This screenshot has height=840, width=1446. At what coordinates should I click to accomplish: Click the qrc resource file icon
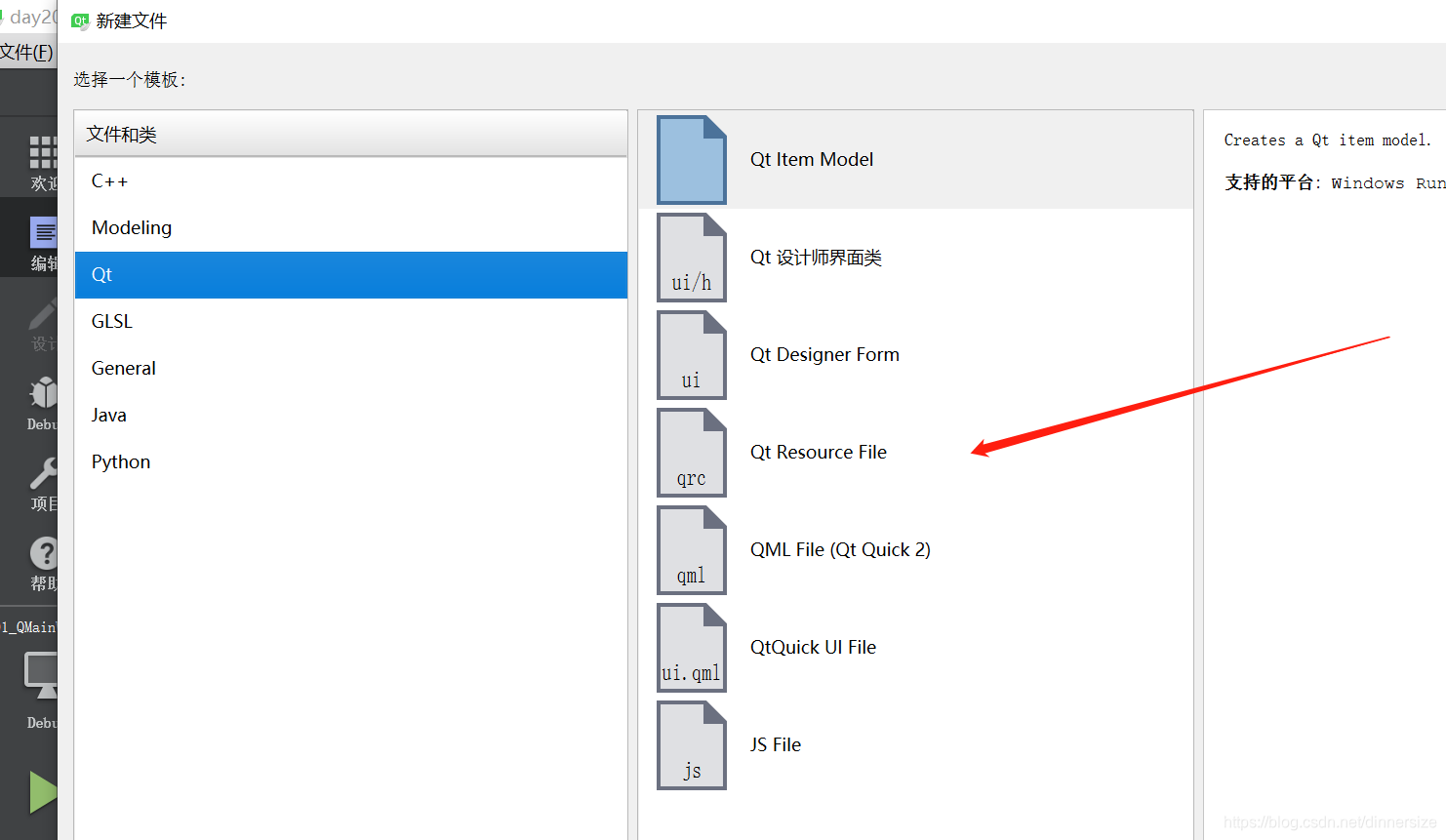pos(692,453)
